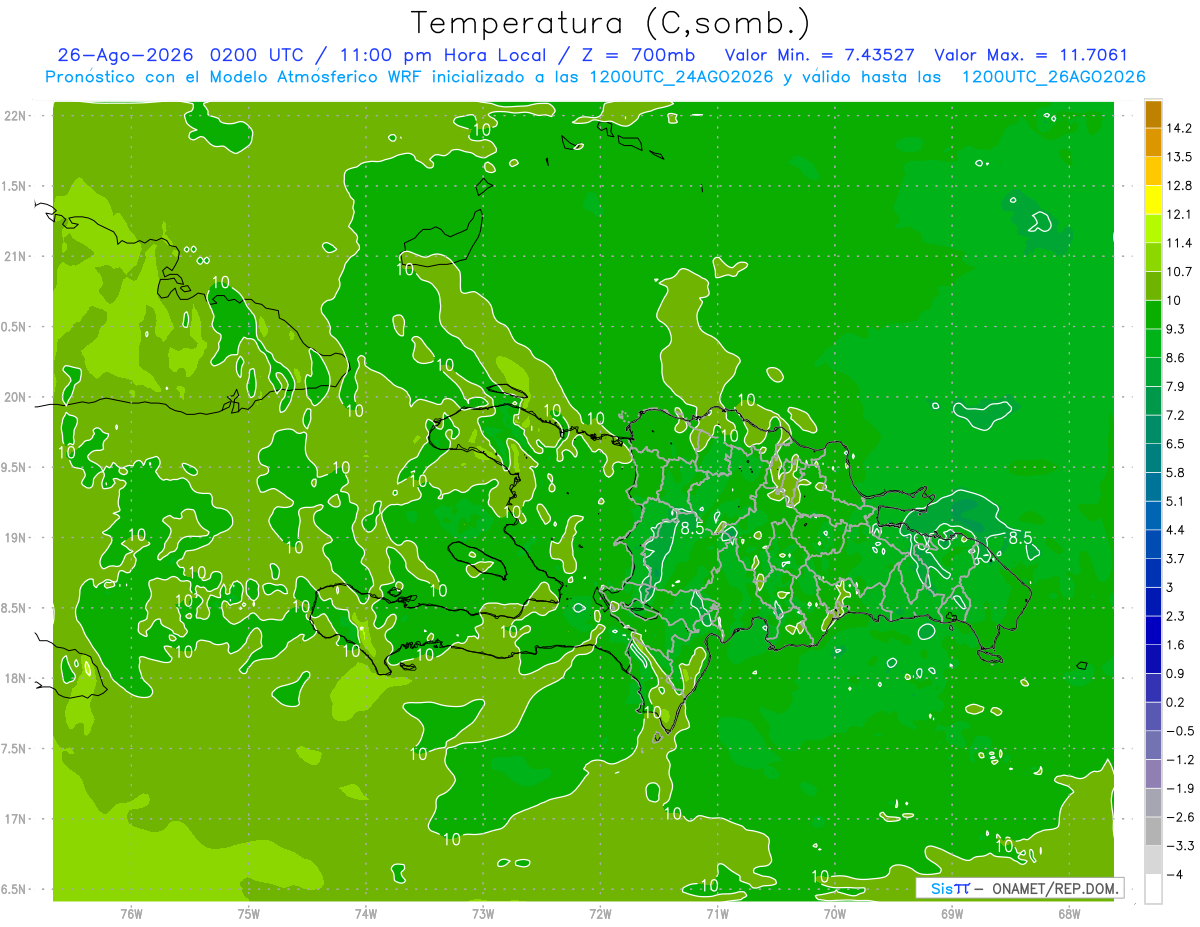Click the 20N latitude axis label
Screen dimensions: 1200x927
(16, 397)
